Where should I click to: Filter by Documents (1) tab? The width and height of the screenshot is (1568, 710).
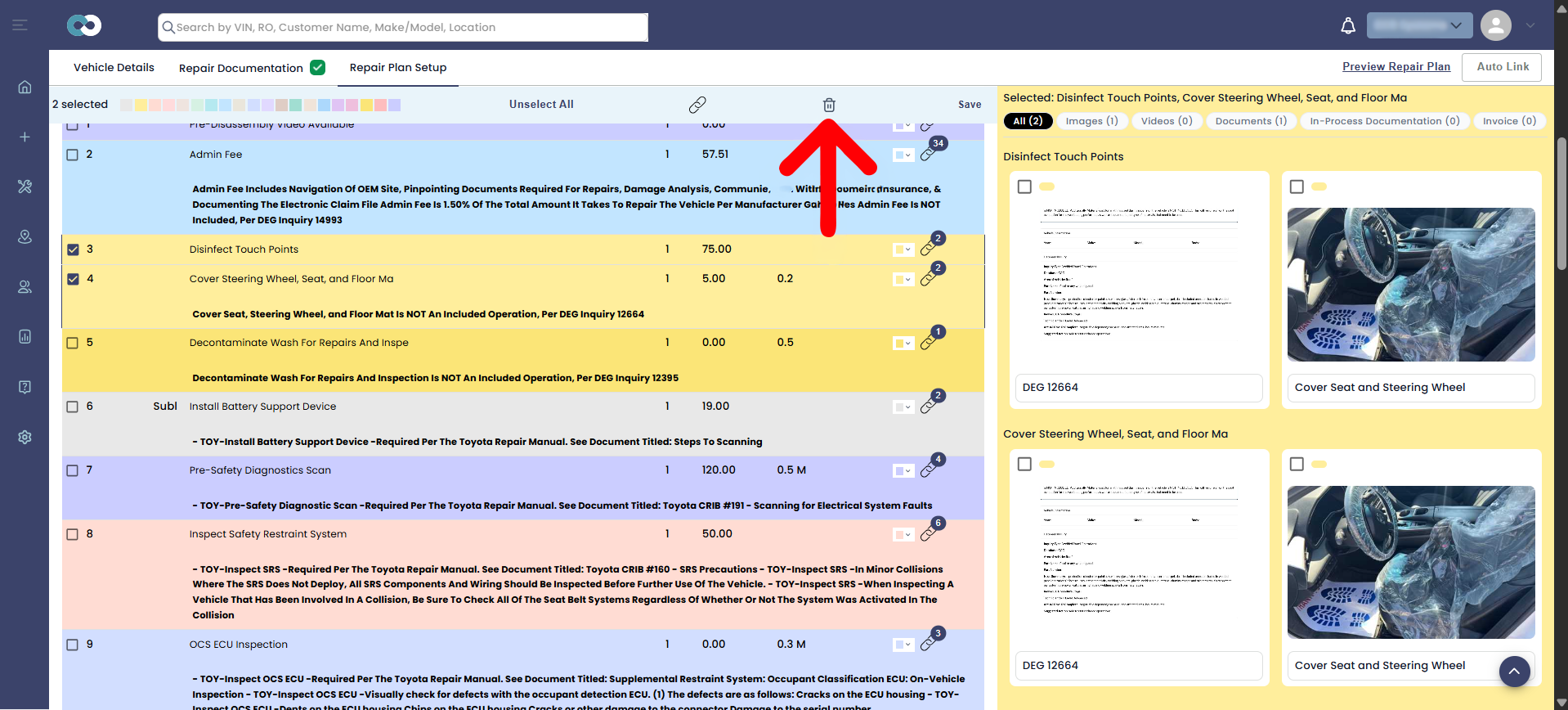(1251, 121)
